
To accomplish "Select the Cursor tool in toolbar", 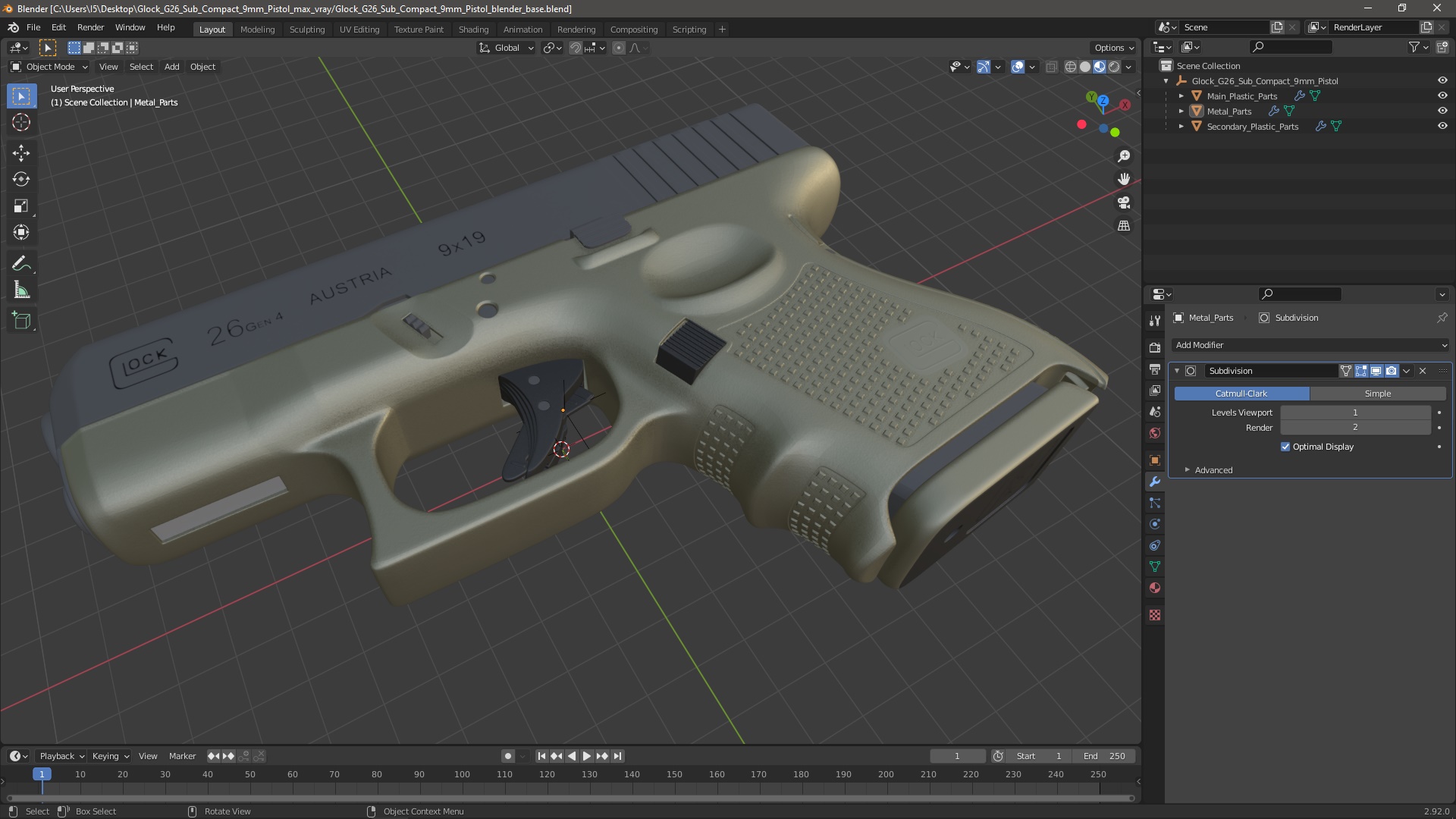I will click(x=21, y=122).
